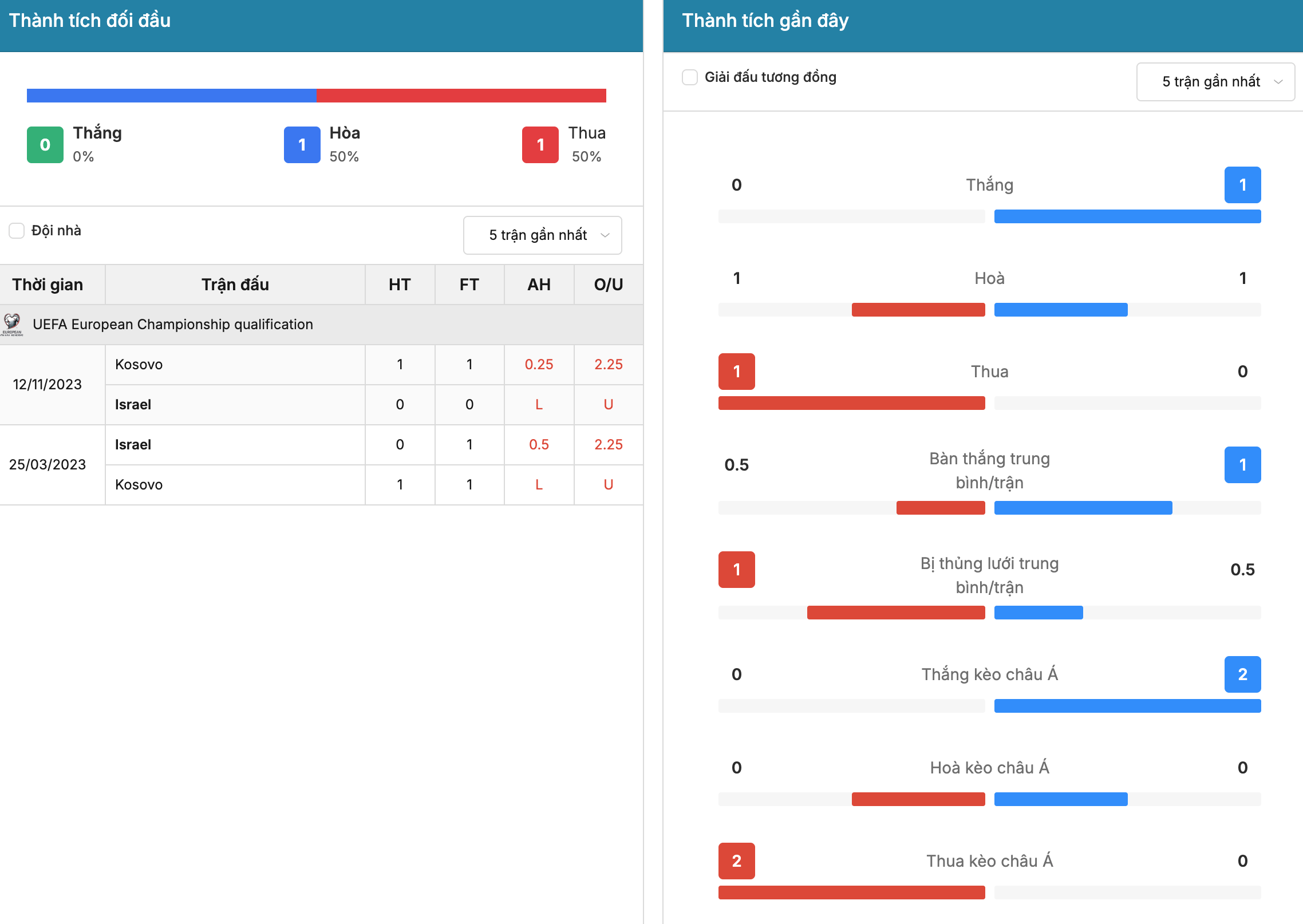Click the 'AH' column header
Viewport: 1303px width, 924px height.
pos(539,285)
